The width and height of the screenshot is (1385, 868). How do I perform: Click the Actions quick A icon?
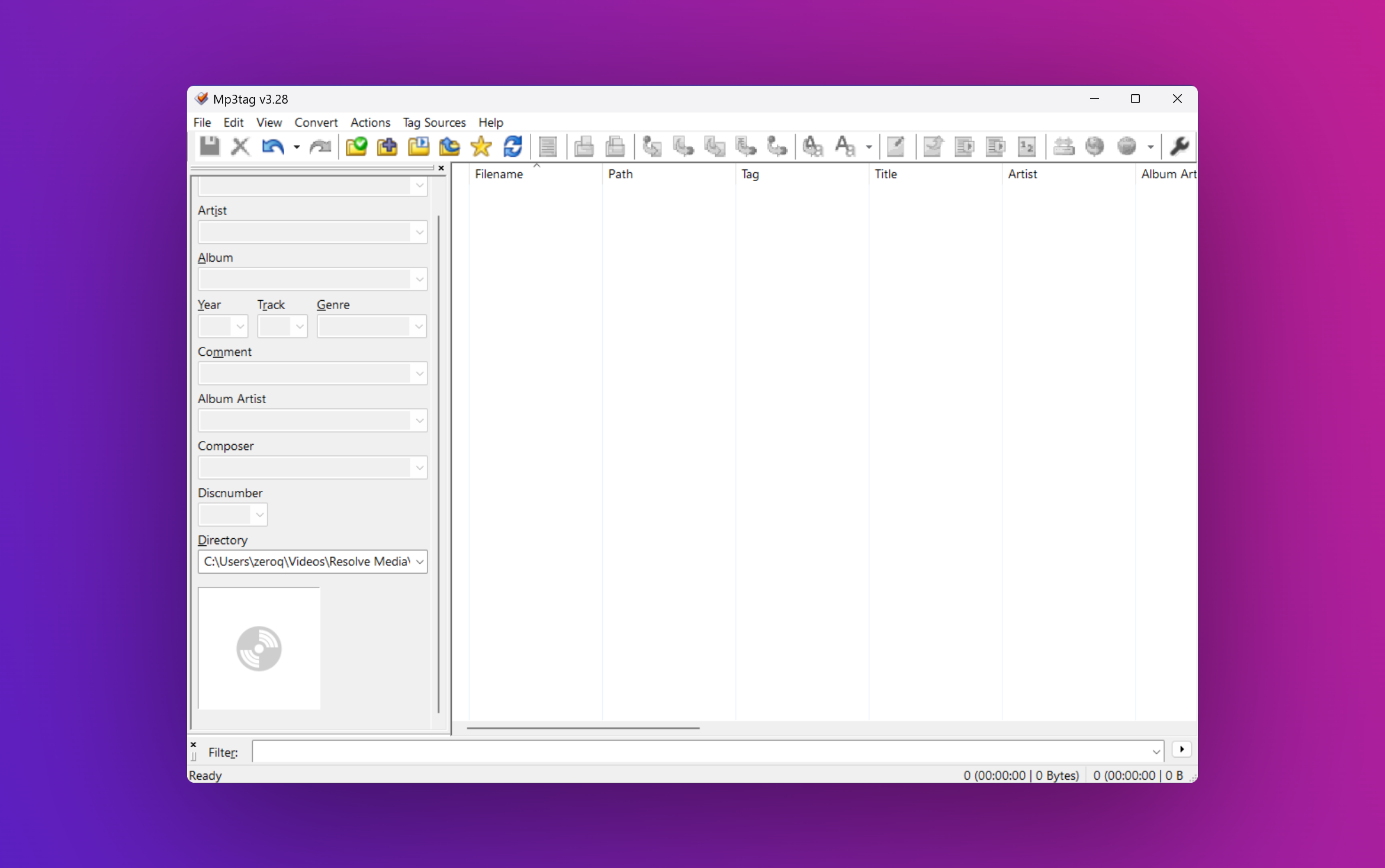(x=845, y=146)
